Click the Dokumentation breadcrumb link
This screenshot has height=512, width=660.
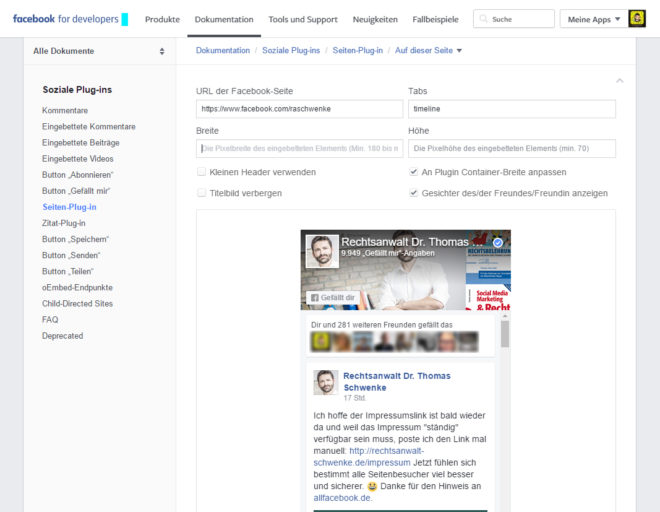coord(223,51)
